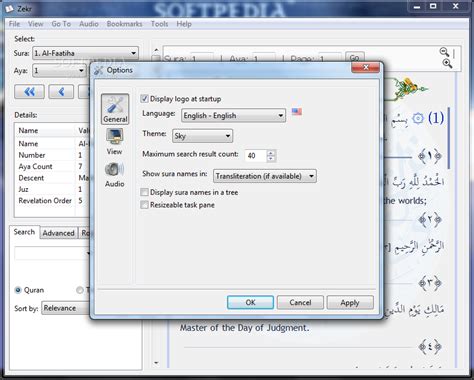This screenshot has height=380, width=474.
Task: Open the Language dropdown
Action: pyautogui.click(x=233, y=116)
